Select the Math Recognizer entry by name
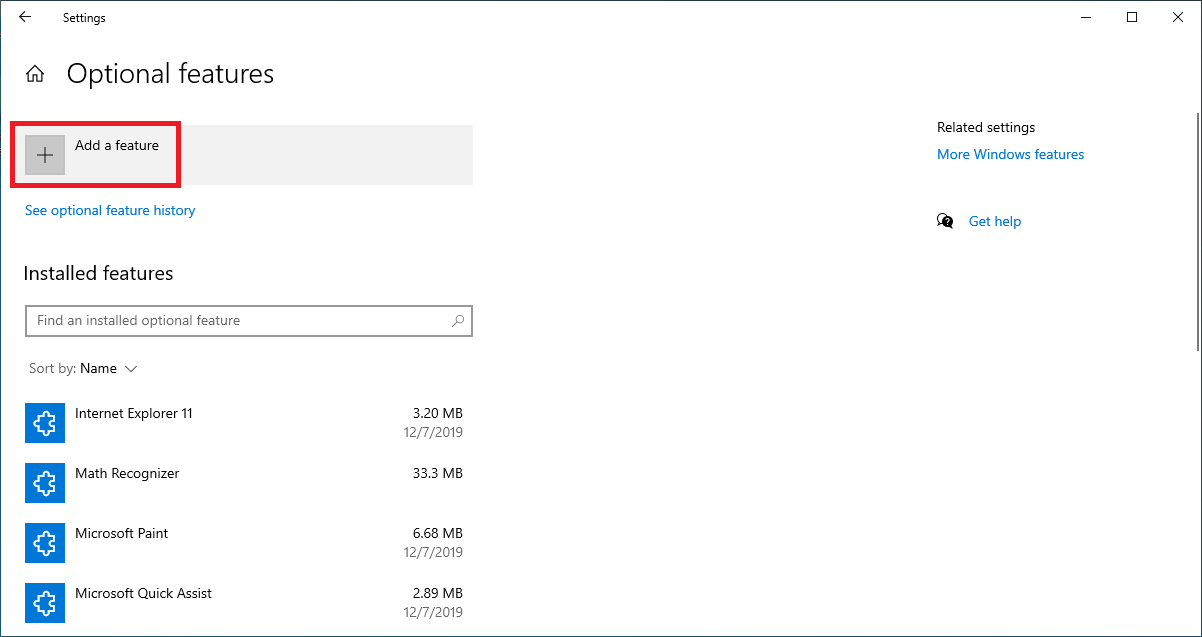The height and width of the screenshot is (637, 1202). pos(127,473)
